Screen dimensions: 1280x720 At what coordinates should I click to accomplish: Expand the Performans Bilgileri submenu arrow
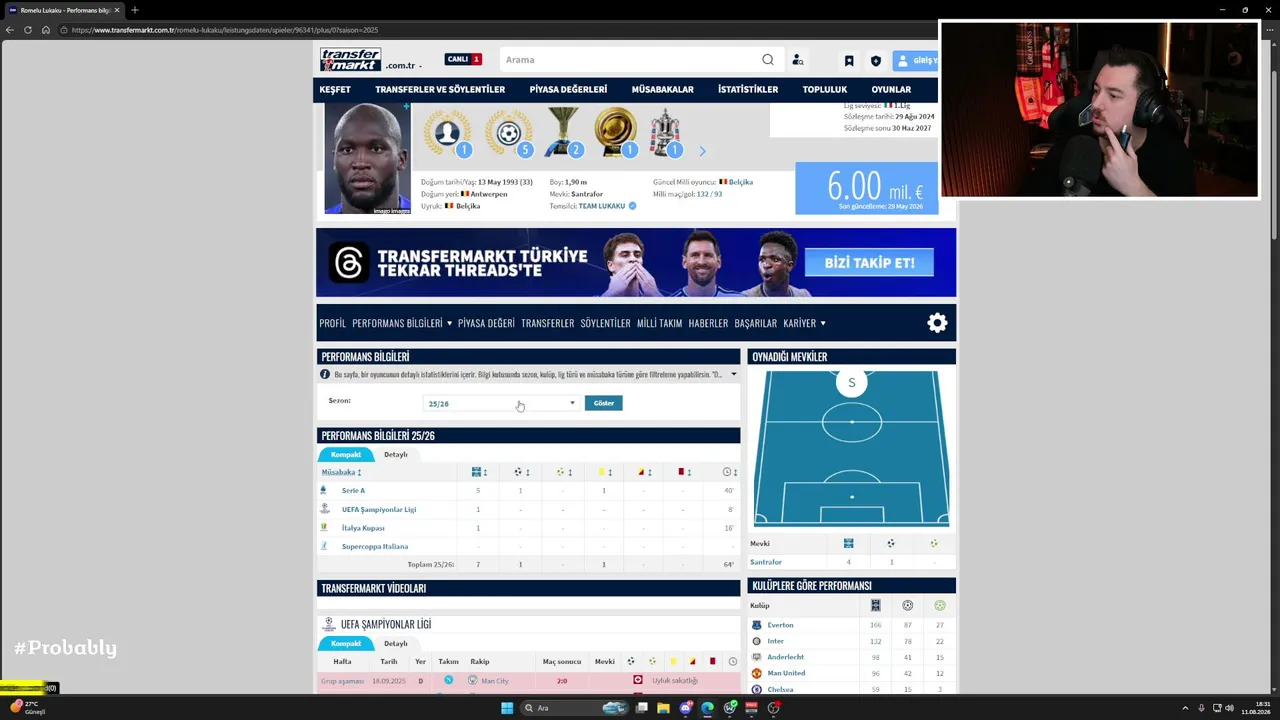[449, 324]
